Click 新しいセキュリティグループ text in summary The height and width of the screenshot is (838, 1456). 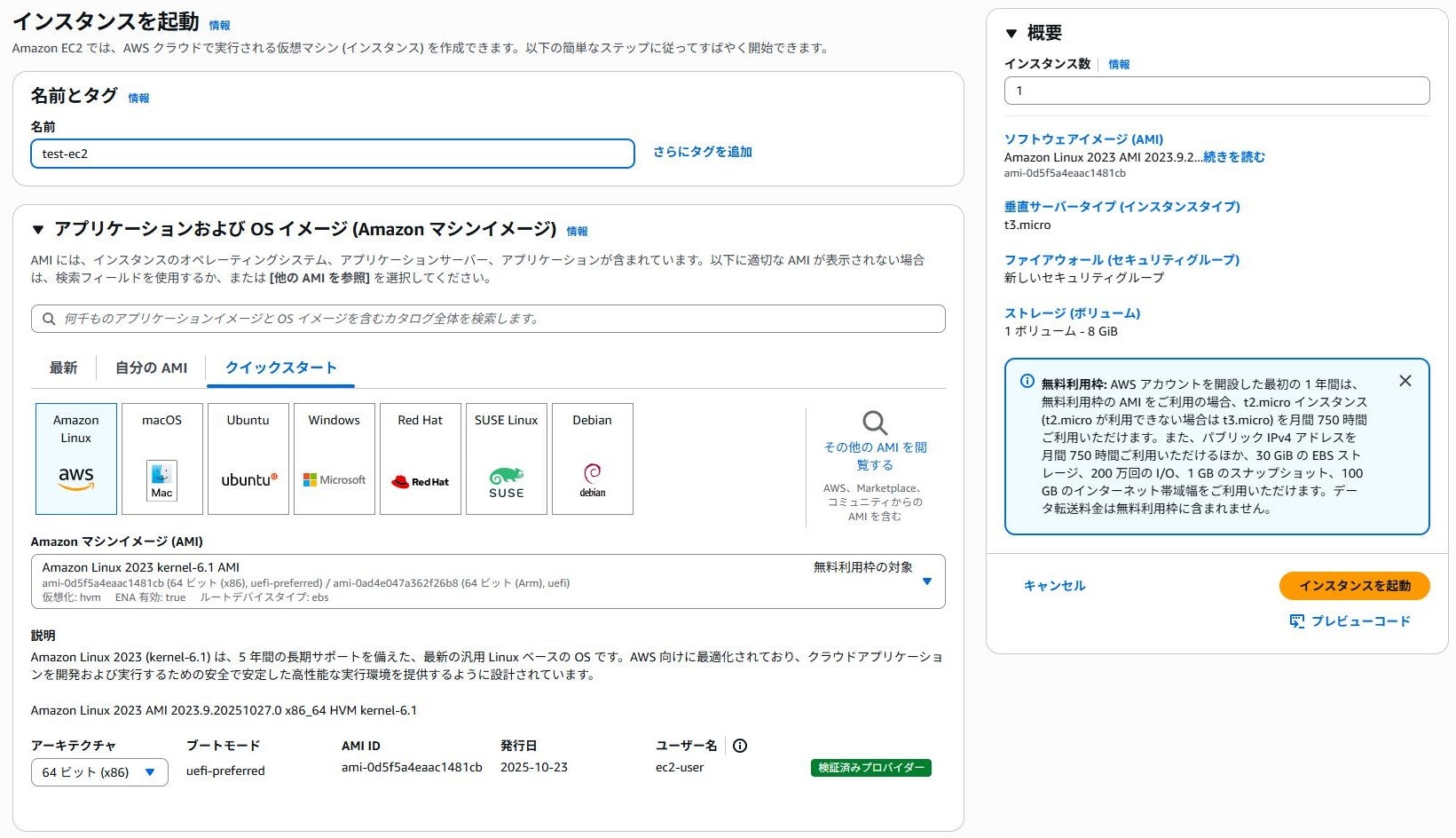click(1084, 278)
